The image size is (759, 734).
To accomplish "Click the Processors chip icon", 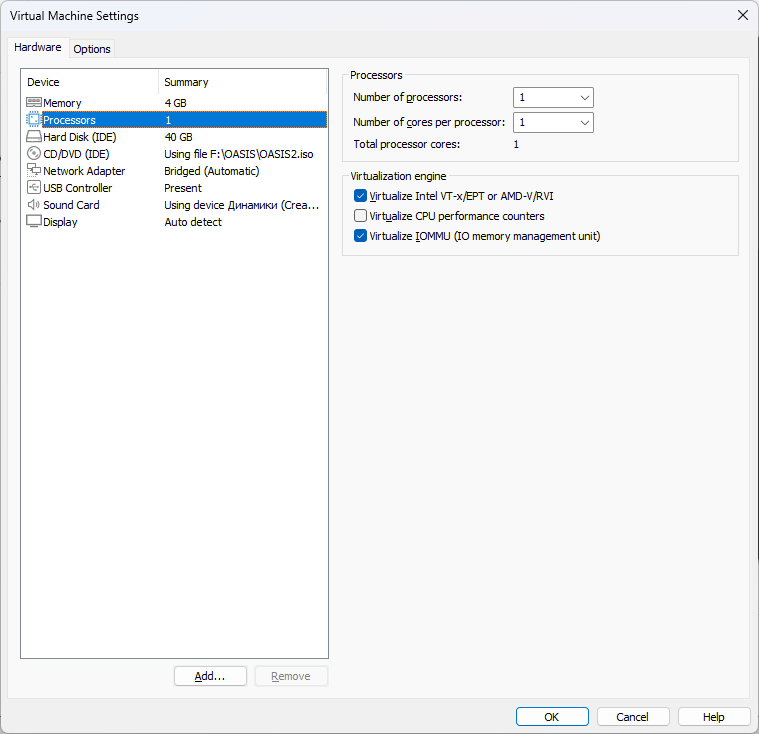I will click(34, 120).
